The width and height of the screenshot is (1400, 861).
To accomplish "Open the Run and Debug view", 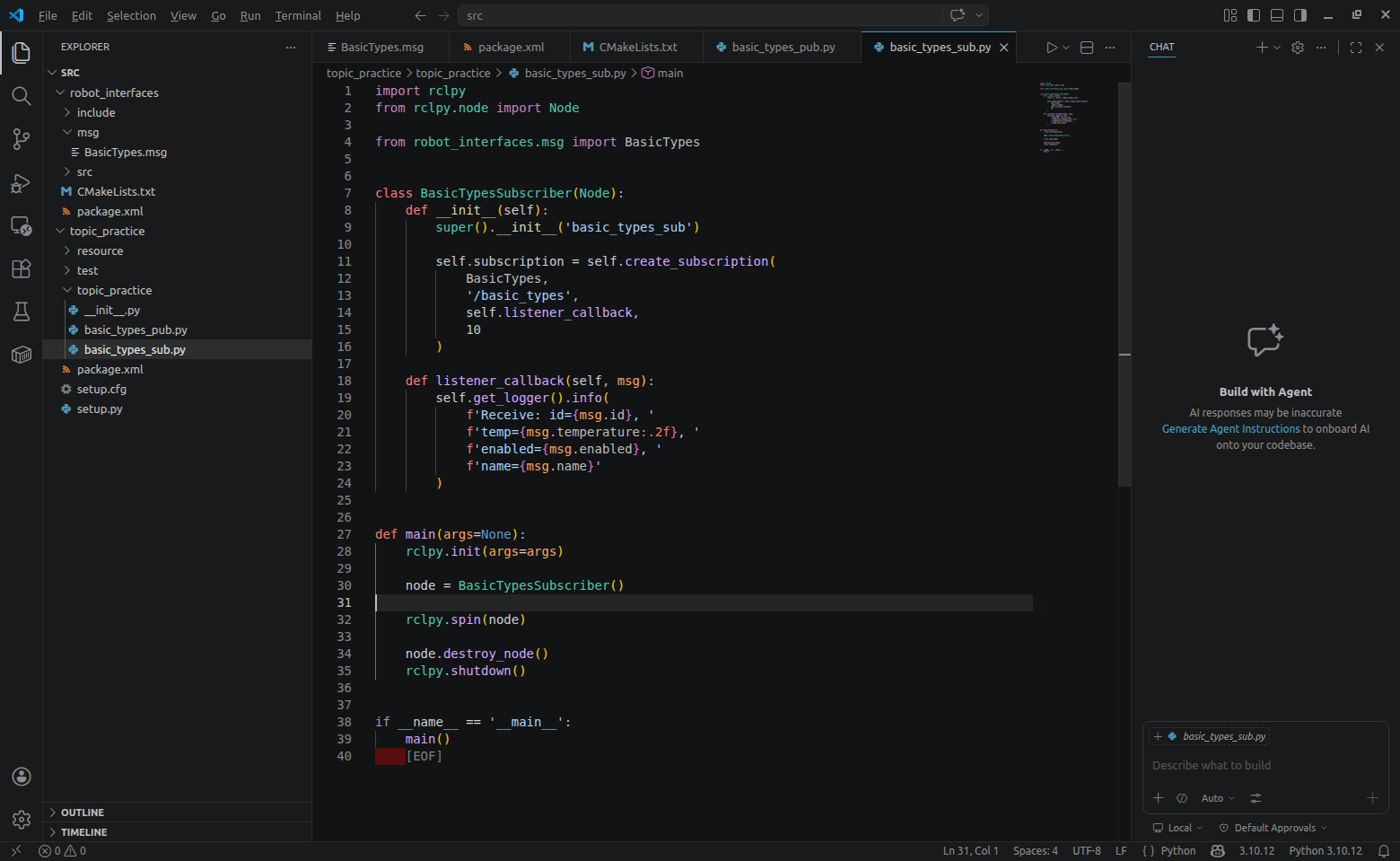I will pyautogui.click(x=22, y=183).
